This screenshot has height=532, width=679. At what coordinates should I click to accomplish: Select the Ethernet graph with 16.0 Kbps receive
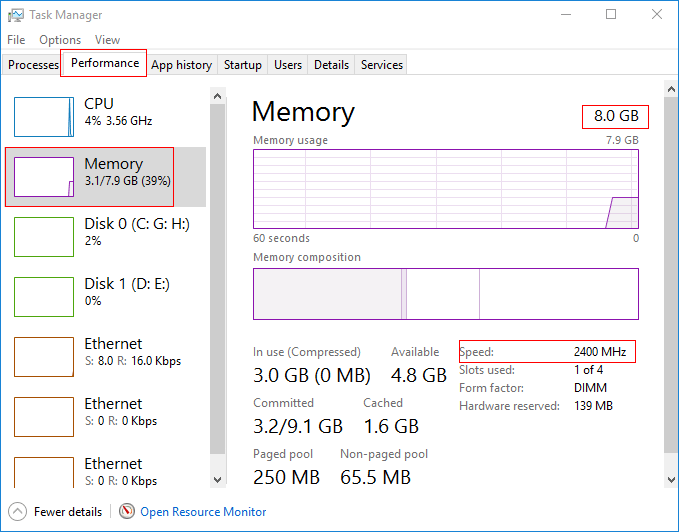tap(44, 357)
